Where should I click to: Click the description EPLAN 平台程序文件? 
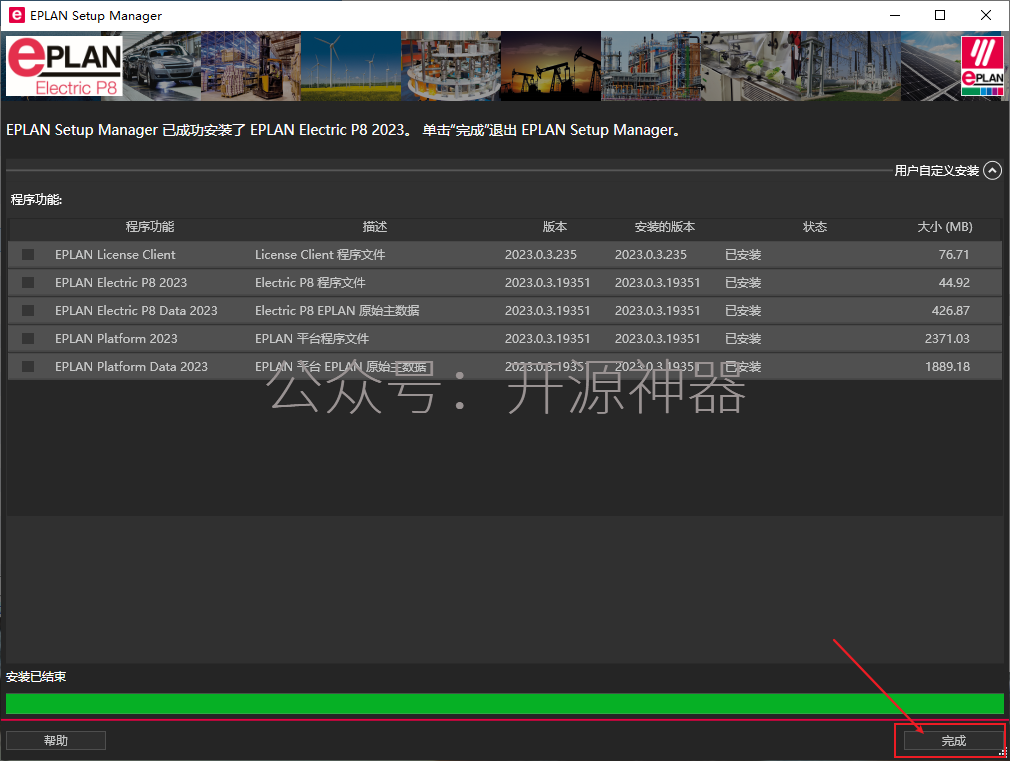coord(312,338)
